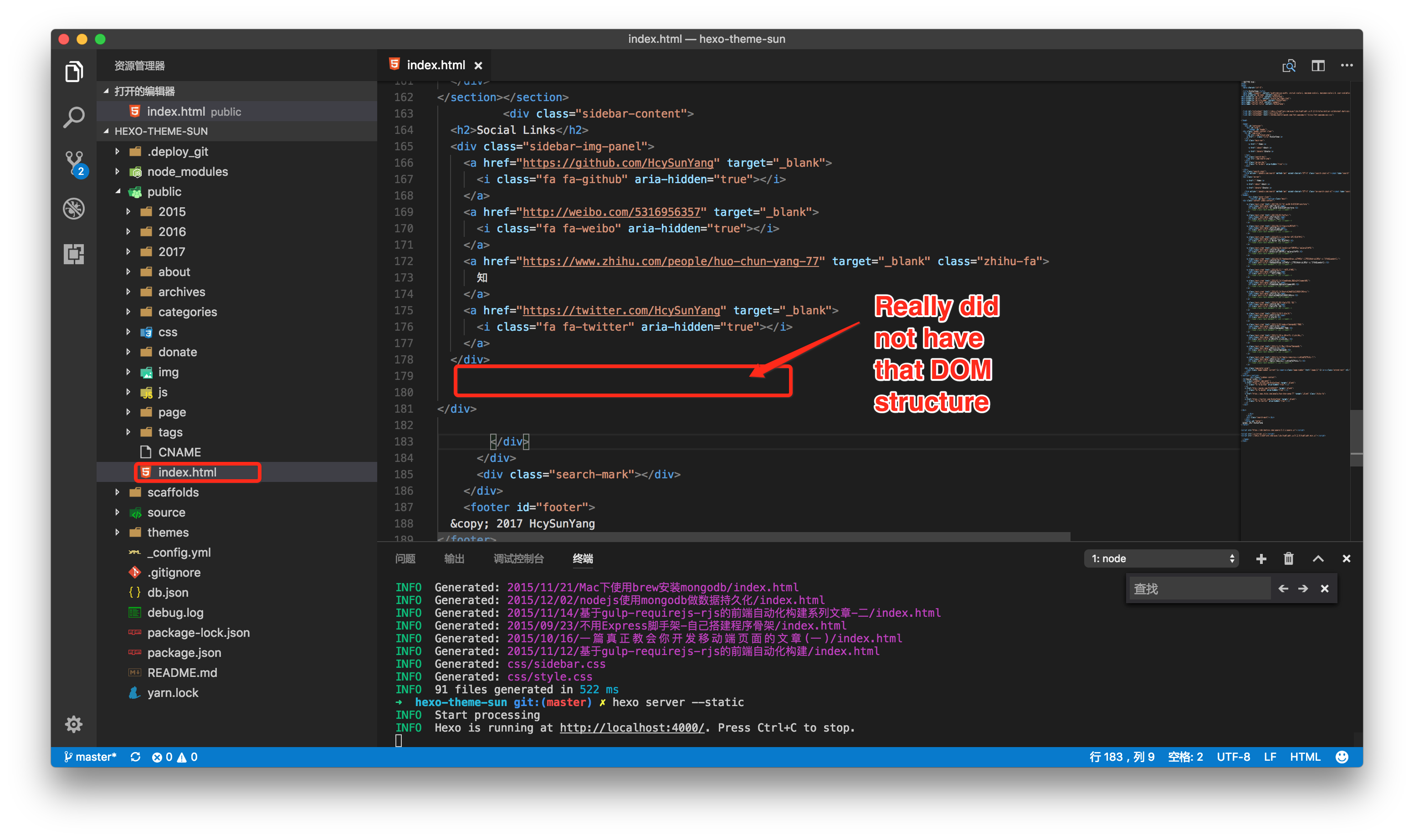Screen dimensions: 1414x840
Task: Click the Manage gear icon
Action: 74,724
